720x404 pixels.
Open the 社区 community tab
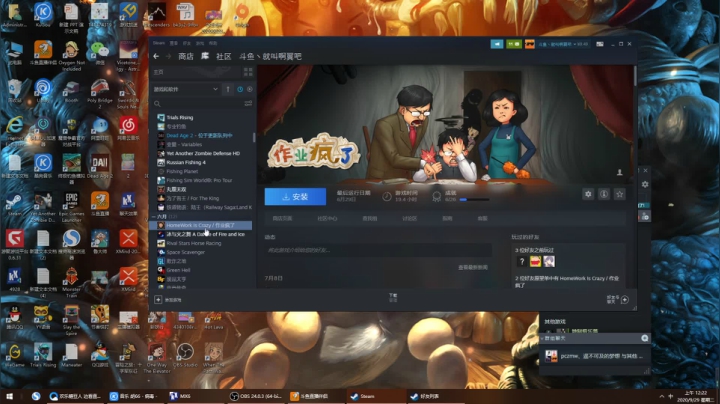coord(224,56)
